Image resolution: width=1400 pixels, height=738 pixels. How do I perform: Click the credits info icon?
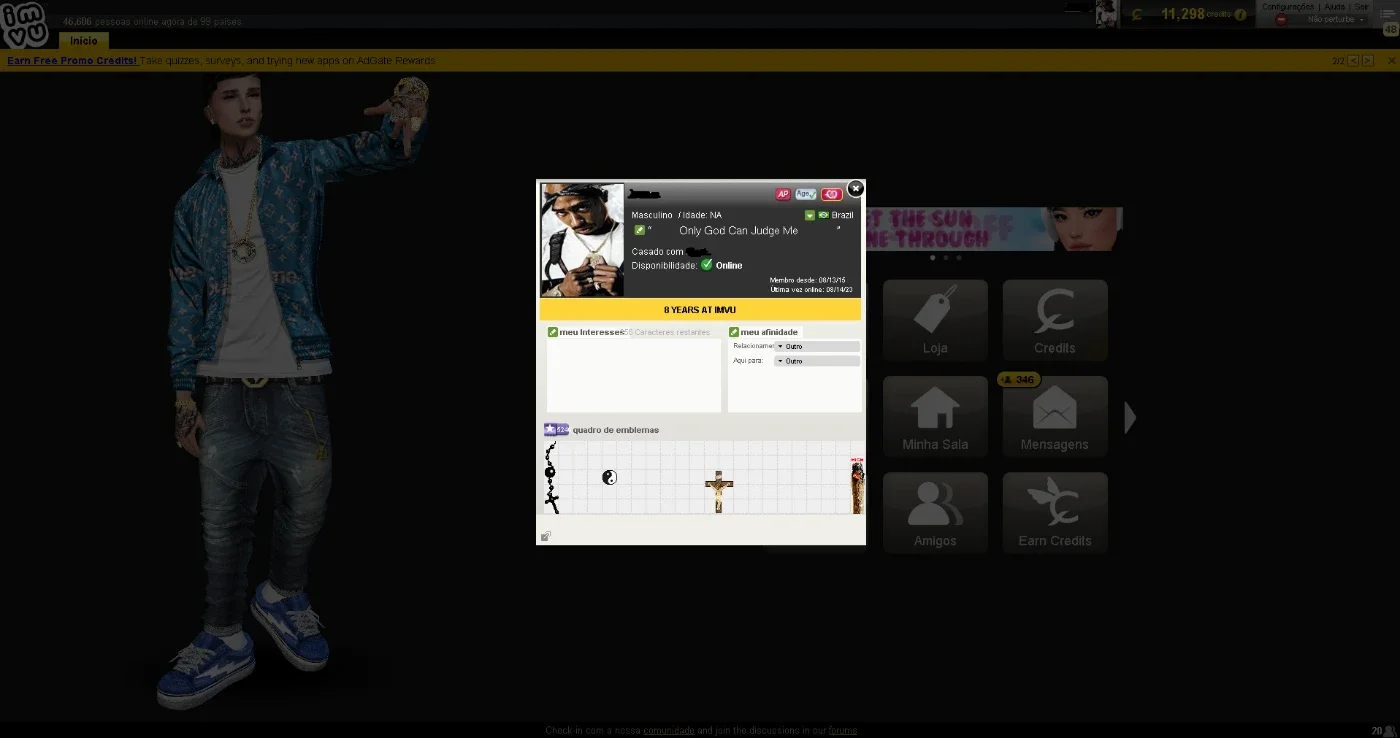1240,14
